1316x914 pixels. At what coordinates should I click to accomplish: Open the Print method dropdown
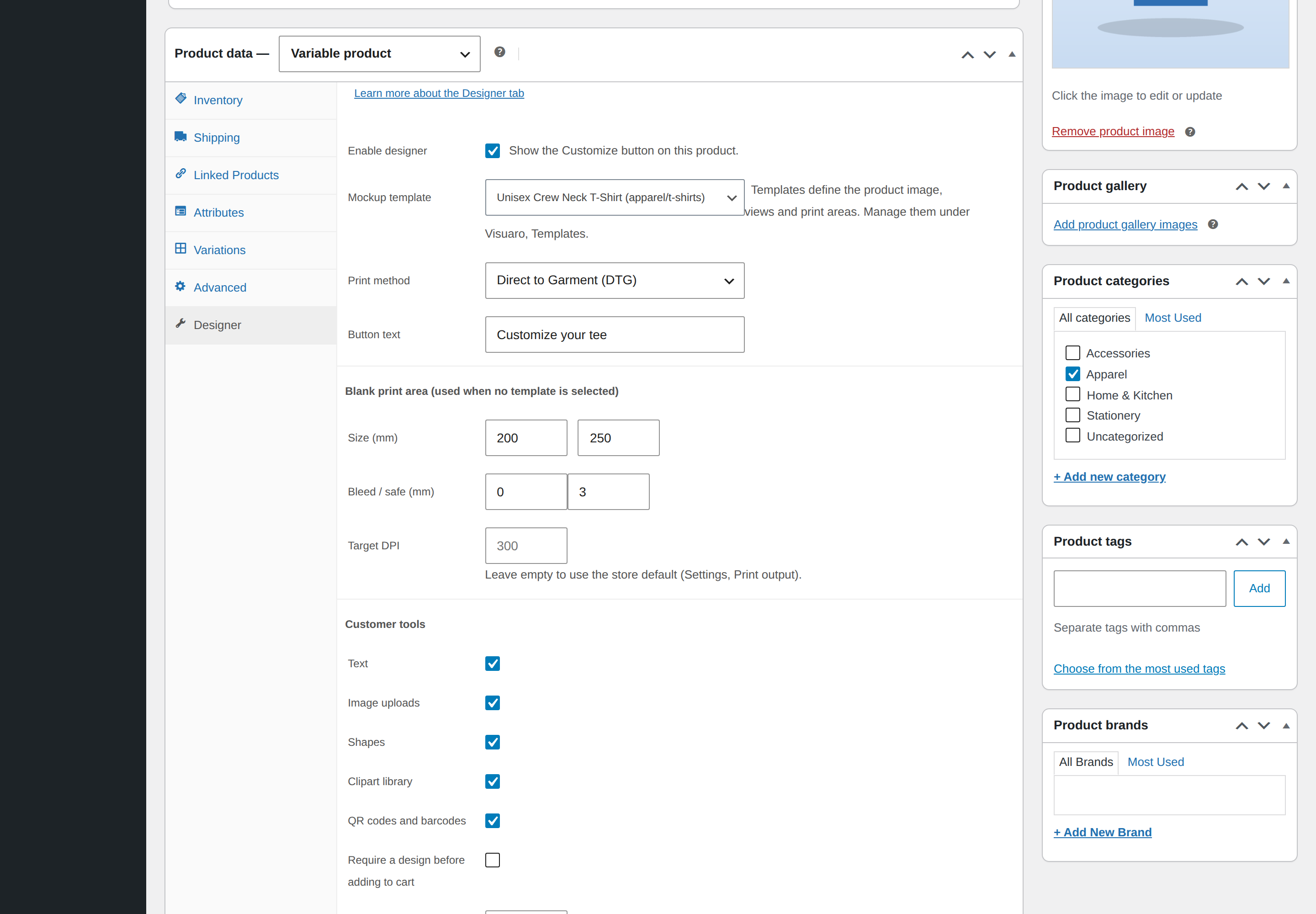click(615, 281)
